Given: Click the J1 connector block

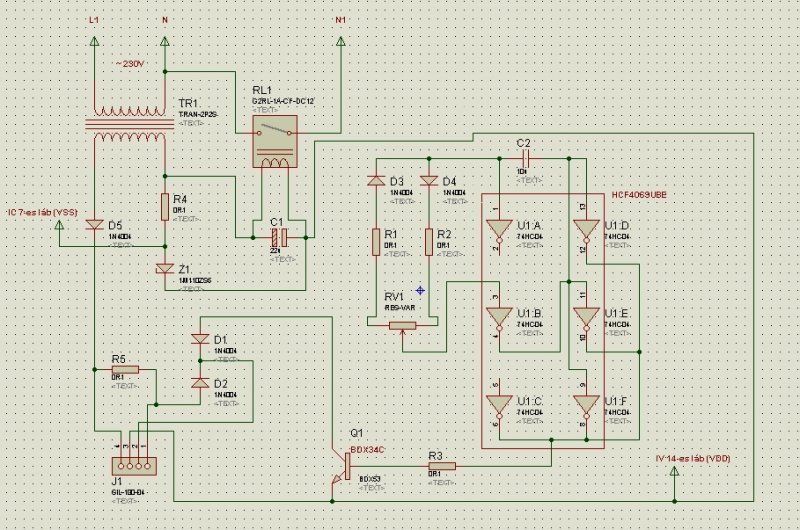Looking at the screenshot, I should click(134, 466).
